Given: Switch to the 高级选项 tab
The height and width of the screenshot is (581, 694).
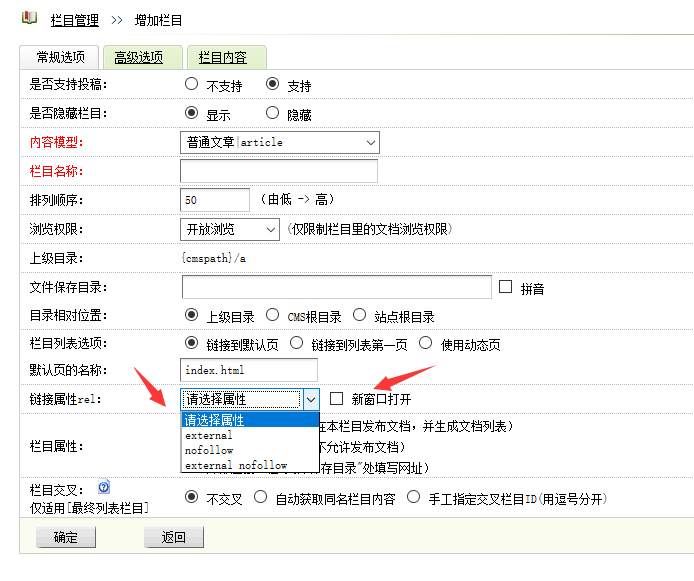Looking at the screenshot, I should [141, 57].
